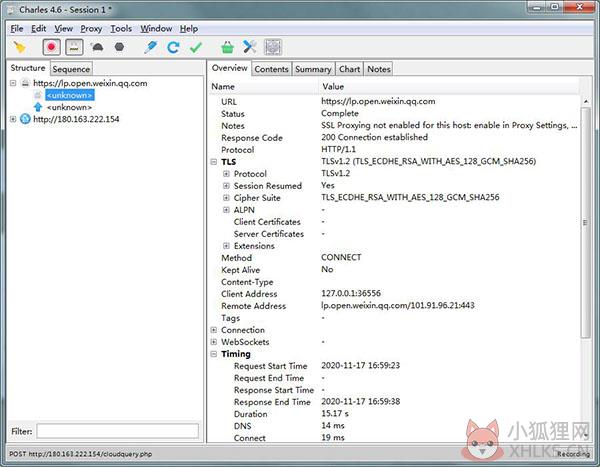Expand the TLS Protocol row

tap(227, 174)
